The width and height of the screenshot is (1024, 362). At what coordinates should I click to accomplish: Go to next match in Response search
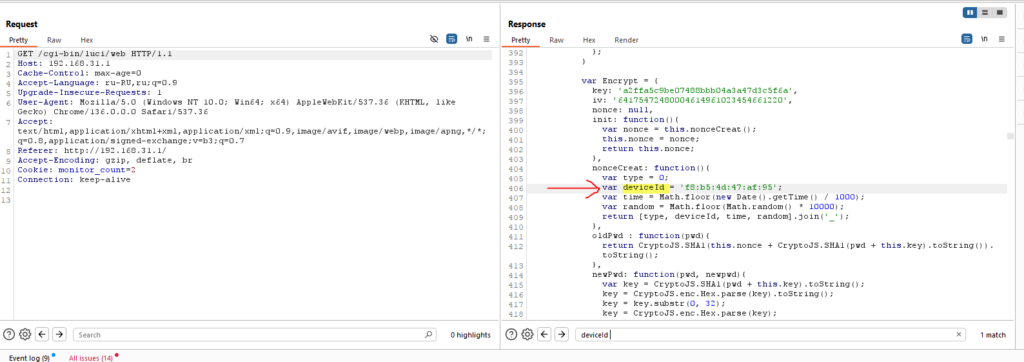click(561, 335)
